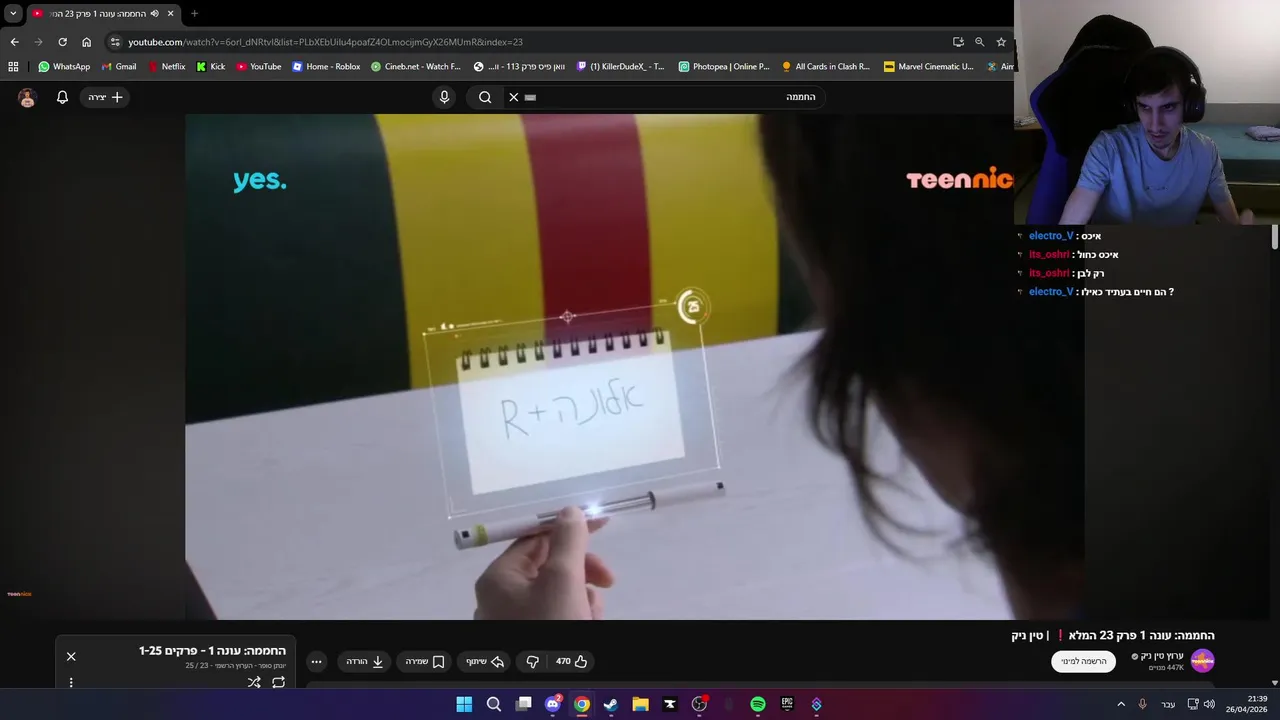Open Discord from the taskbar

[553, 704]
